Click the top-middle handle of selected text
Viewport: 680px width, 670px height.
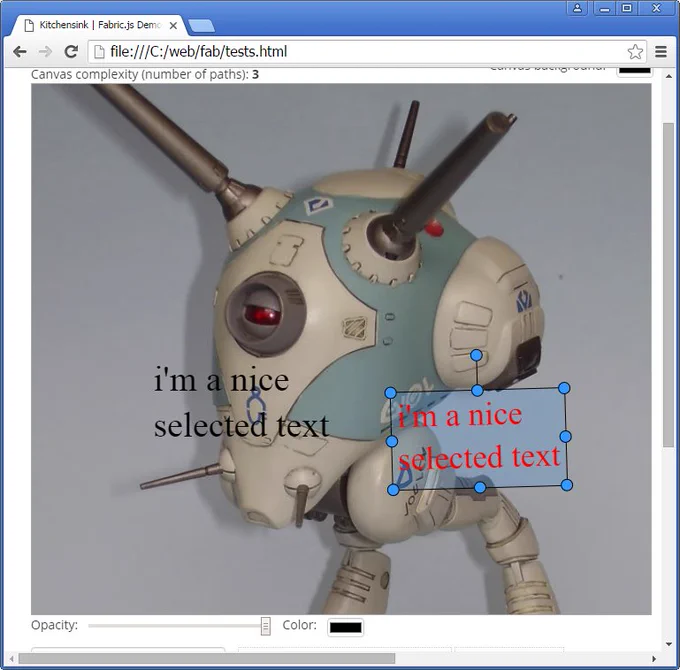coord(477,391)
